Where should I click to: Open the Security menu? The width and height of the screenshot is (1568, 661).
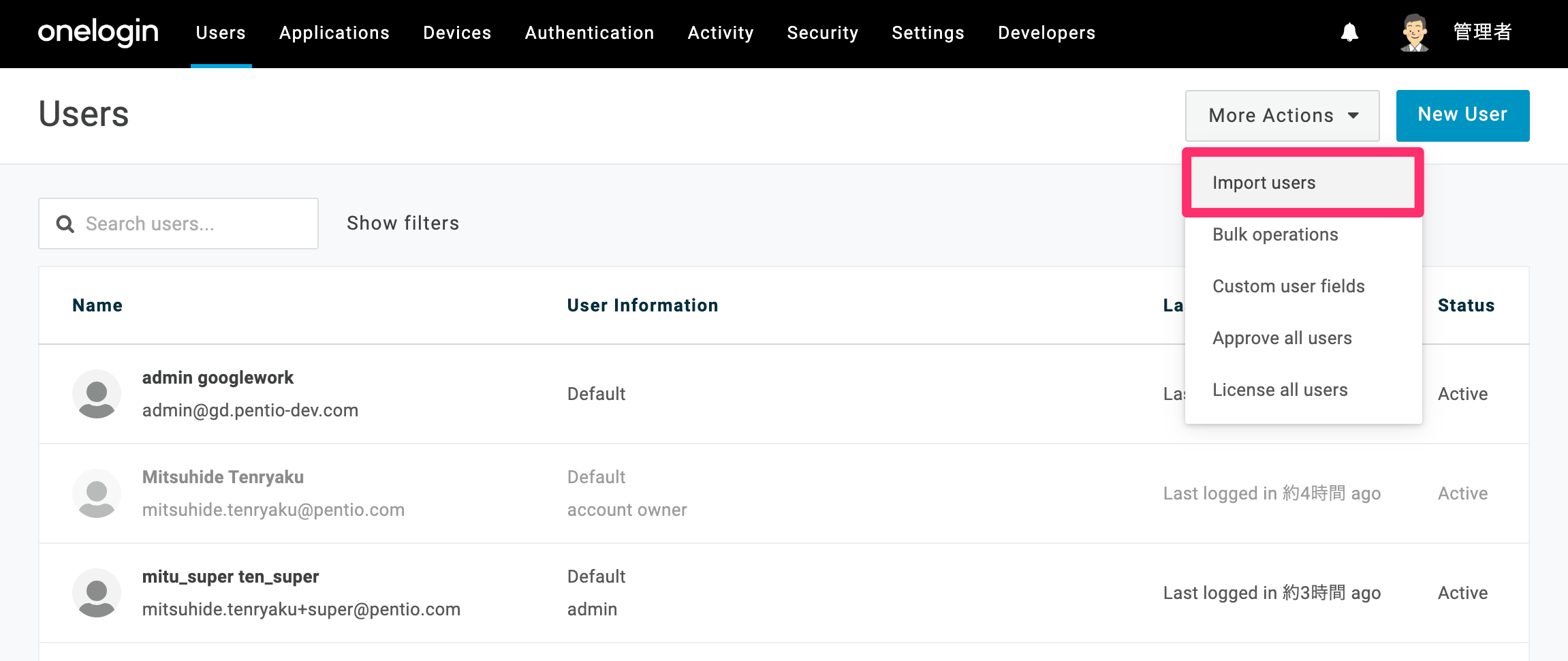pos(823,33)
